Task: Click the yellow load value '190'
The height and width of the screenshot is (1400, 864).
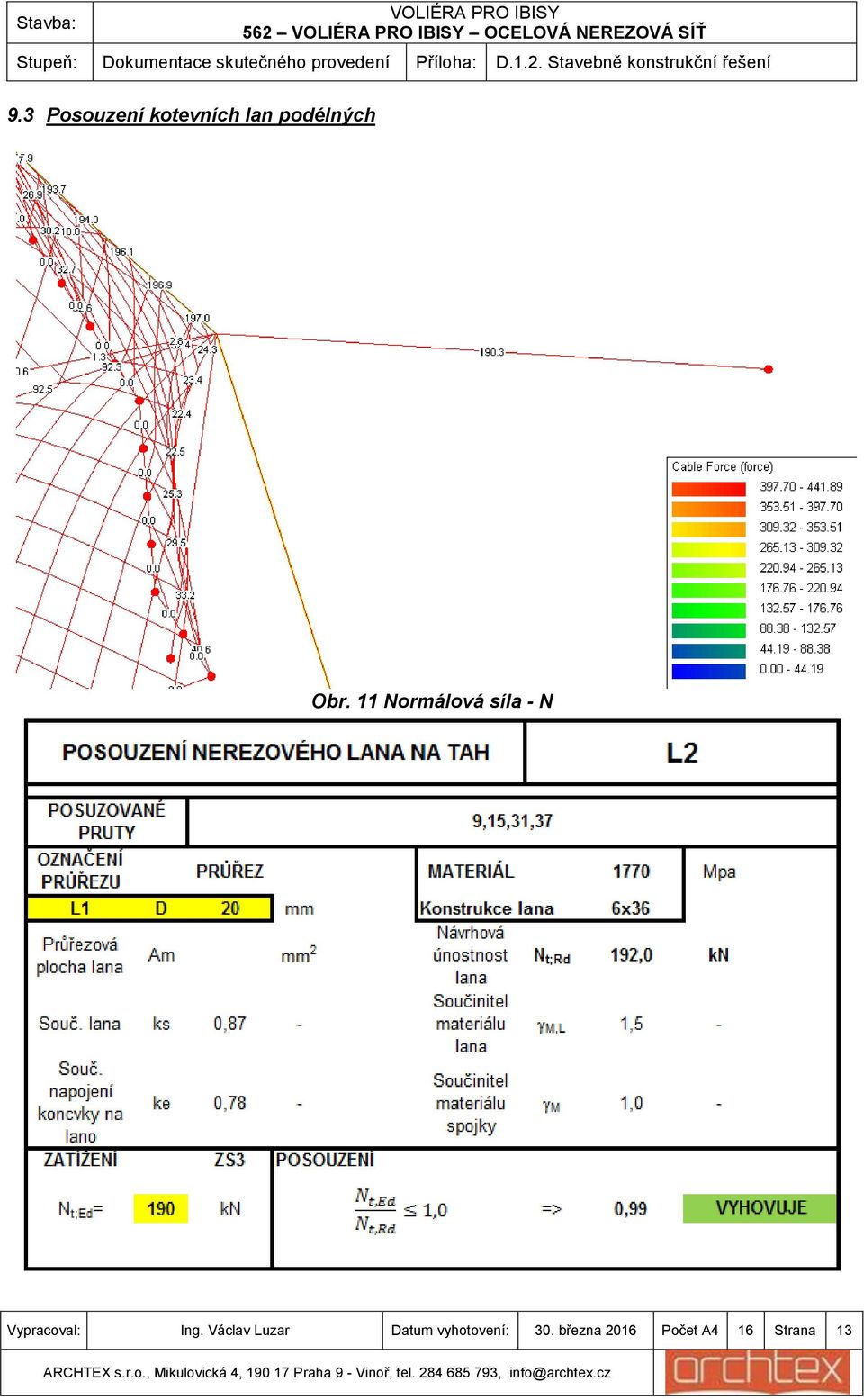Action: tap(161, 1208)
